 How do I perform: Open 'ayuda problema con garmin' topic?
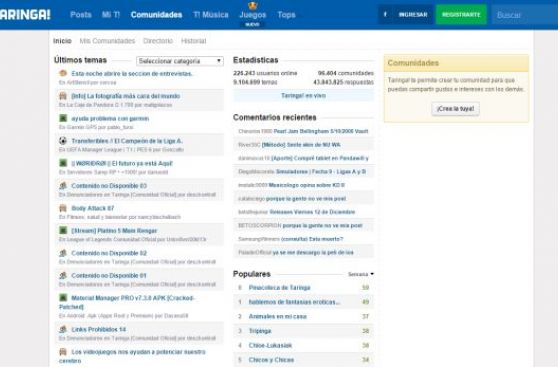pyautogui.click(x=110, y=119)
